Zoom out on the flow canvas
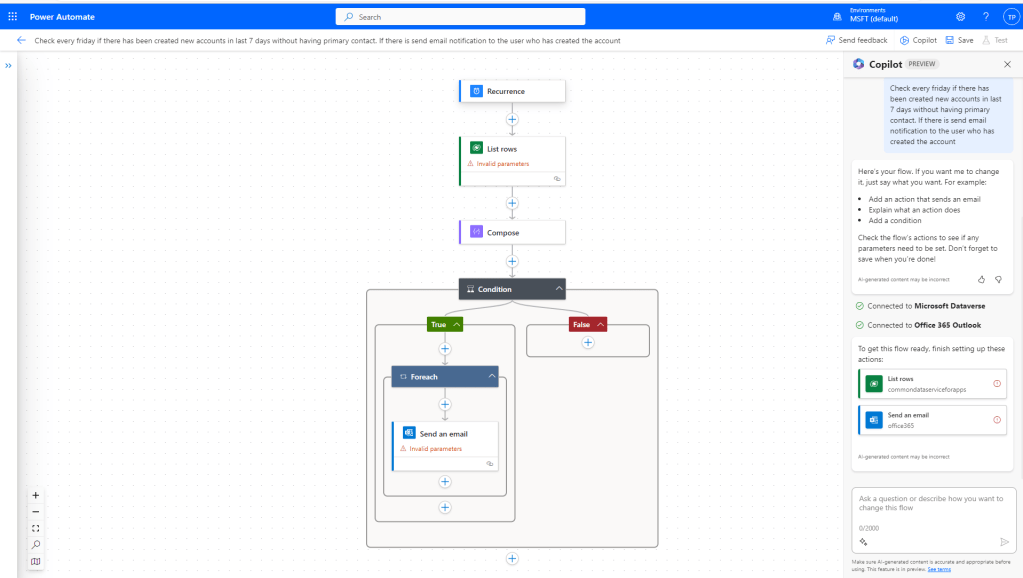This screenshot has height=578, width=1023. point(36,511)
